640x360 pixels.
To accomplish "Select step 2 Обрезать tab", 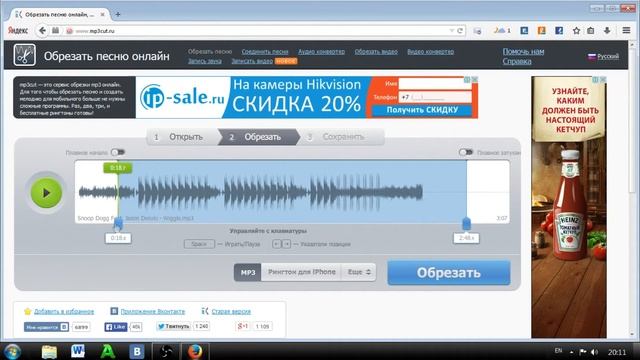I will click(x=259, y=137).
